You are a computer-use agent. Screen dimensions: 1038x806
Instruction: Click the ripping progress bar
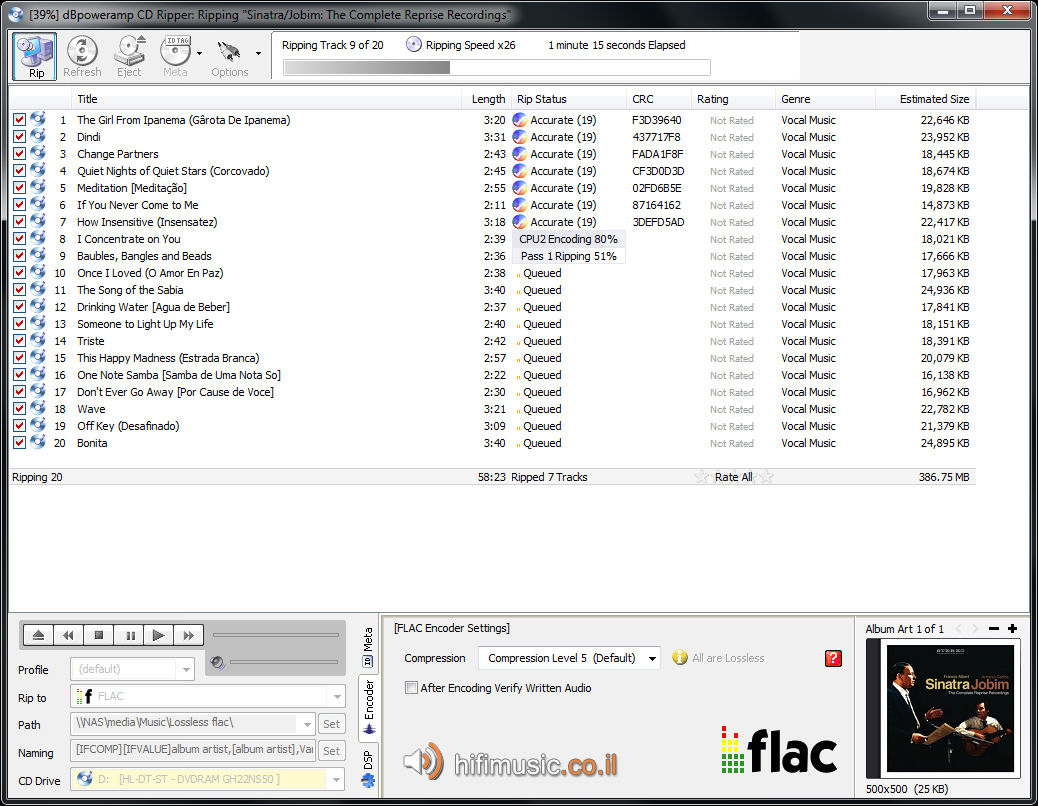pyautogui.click(x=496, y=67)
